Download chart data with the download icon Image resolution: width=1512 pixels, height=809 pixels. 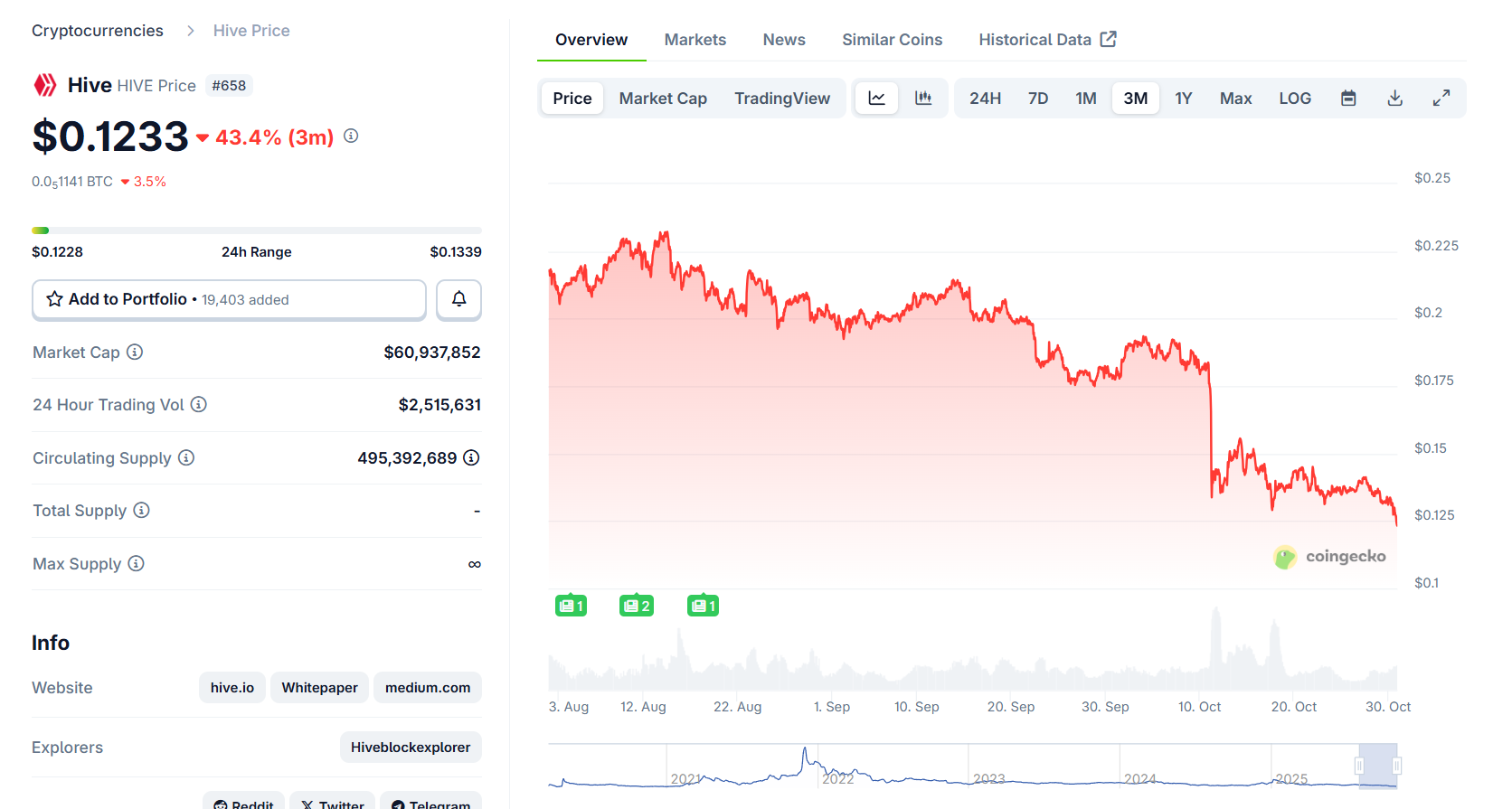pyautogui.click(x=1394, y=98)
